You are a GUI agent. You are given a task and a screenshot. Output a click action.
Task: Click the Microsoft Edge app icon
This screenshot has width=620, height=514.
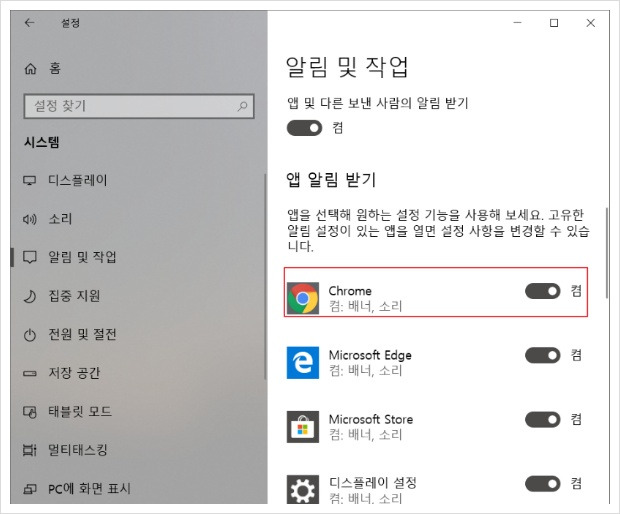(x=303, y=363)
